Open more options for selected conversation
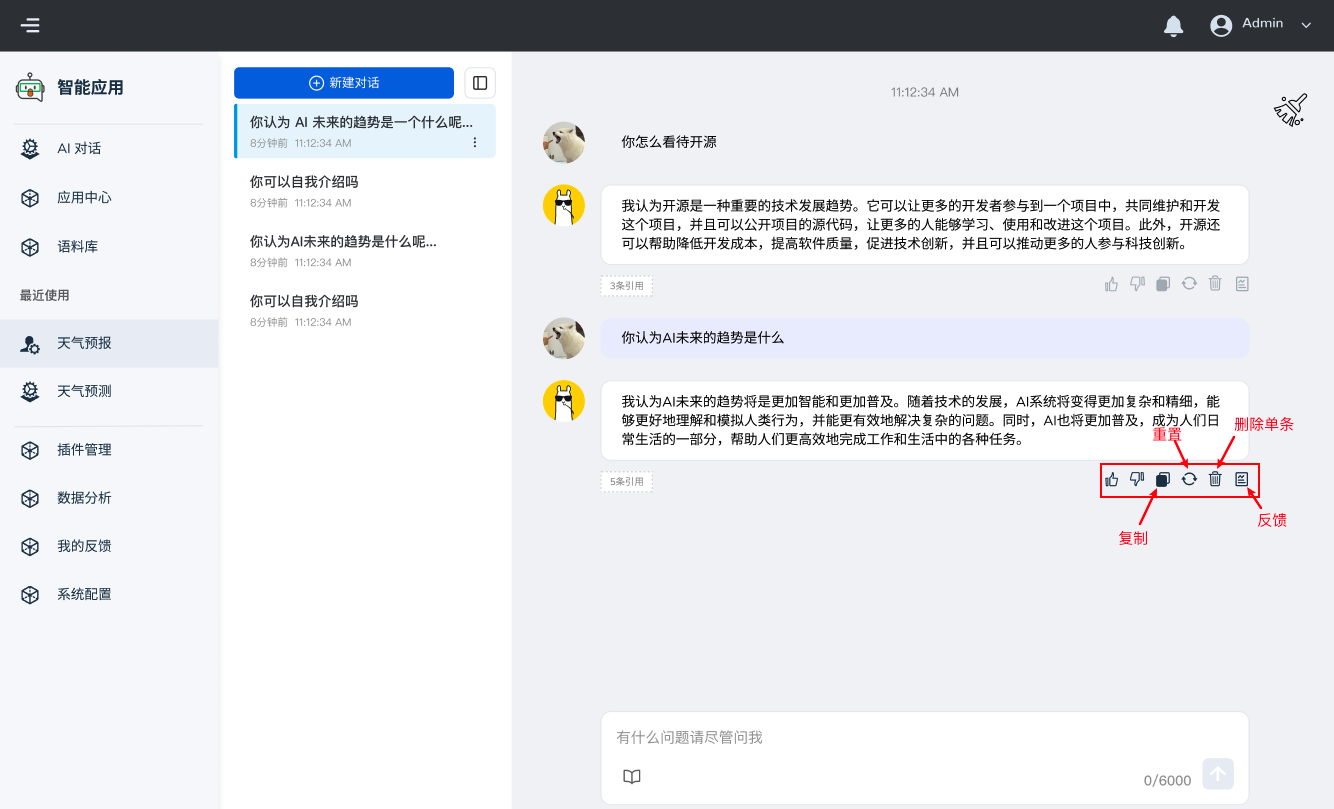The height and width of the screenshot is (809, 1334). 475,143
